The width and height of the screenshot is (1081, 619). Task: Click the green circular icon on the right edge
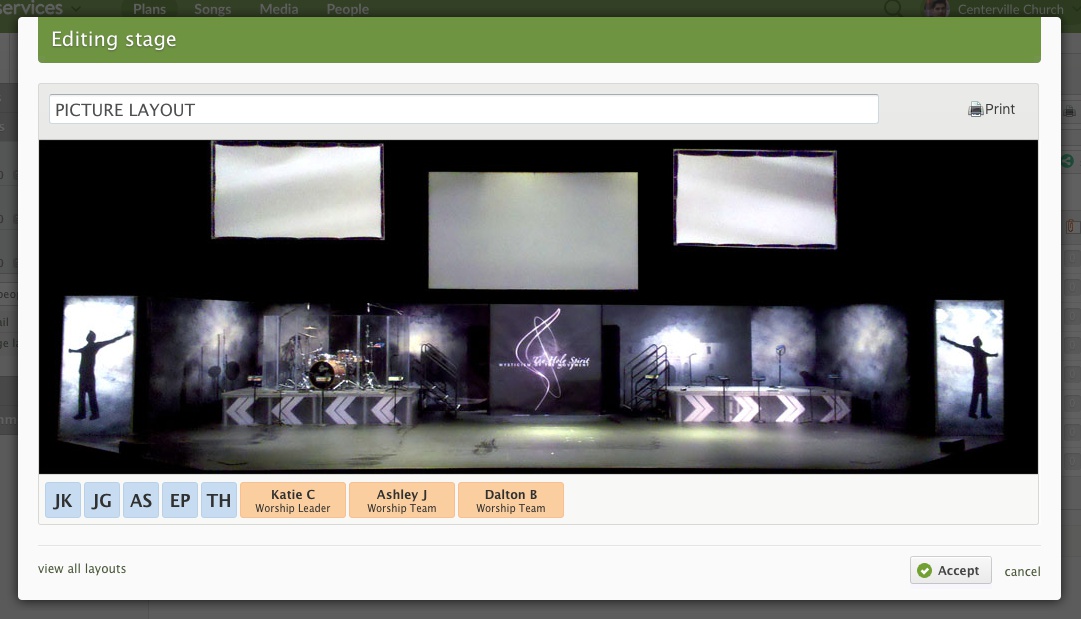[x=1067, y=160]
